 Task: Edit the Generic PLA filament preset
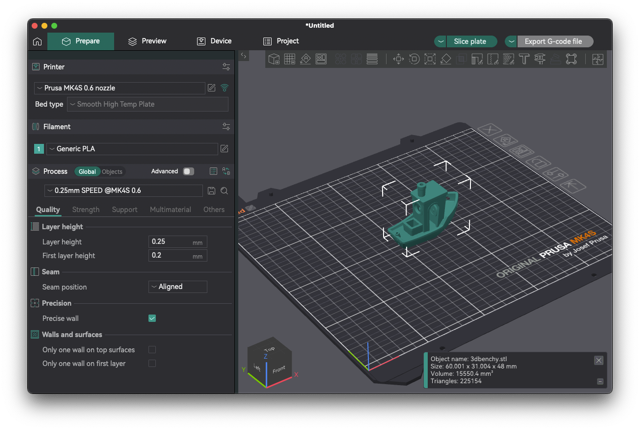pos(224,149)
